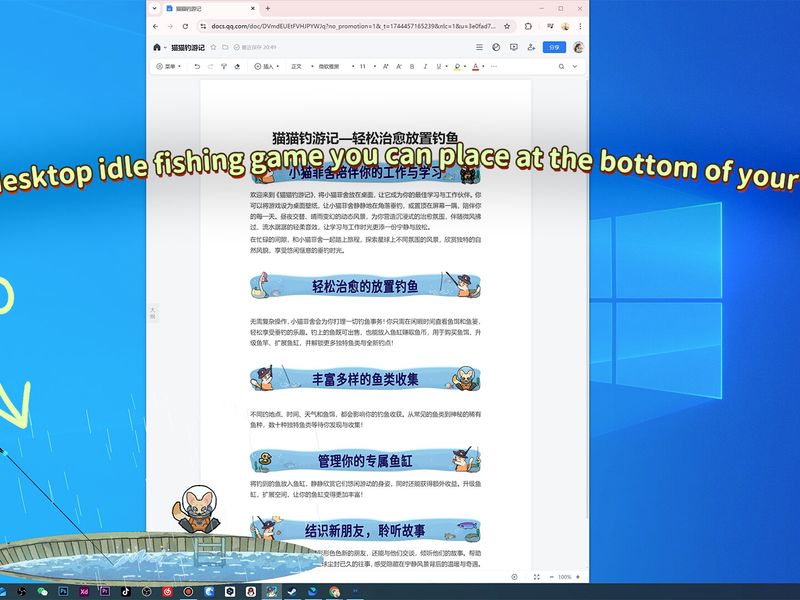
Task: Toggle italic formatting
Action: pos(425,66)
